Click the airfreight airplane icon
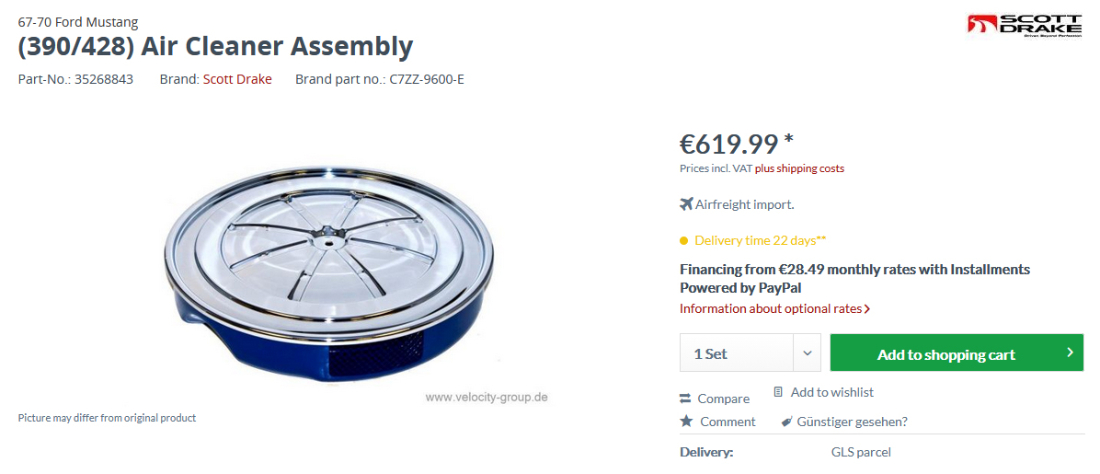Screen dimensions: 1100x474 (x=686, y=204)
